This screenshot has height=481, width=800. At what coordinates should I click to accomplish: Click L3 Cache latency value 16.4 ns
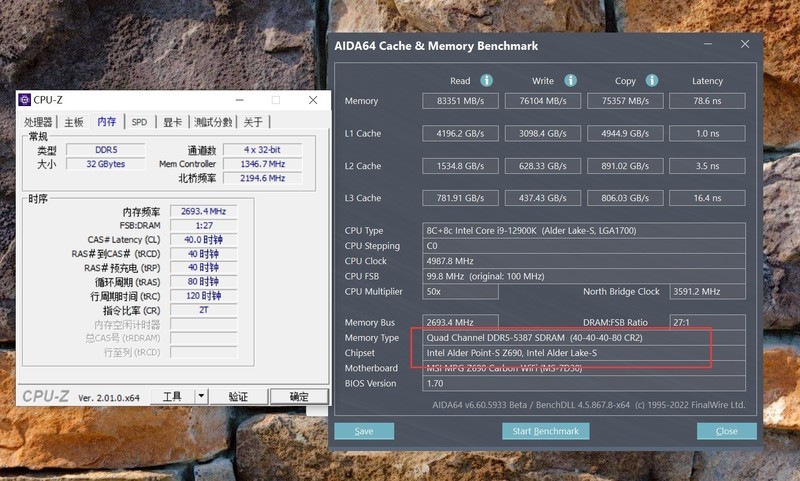(x=707, y=198)
